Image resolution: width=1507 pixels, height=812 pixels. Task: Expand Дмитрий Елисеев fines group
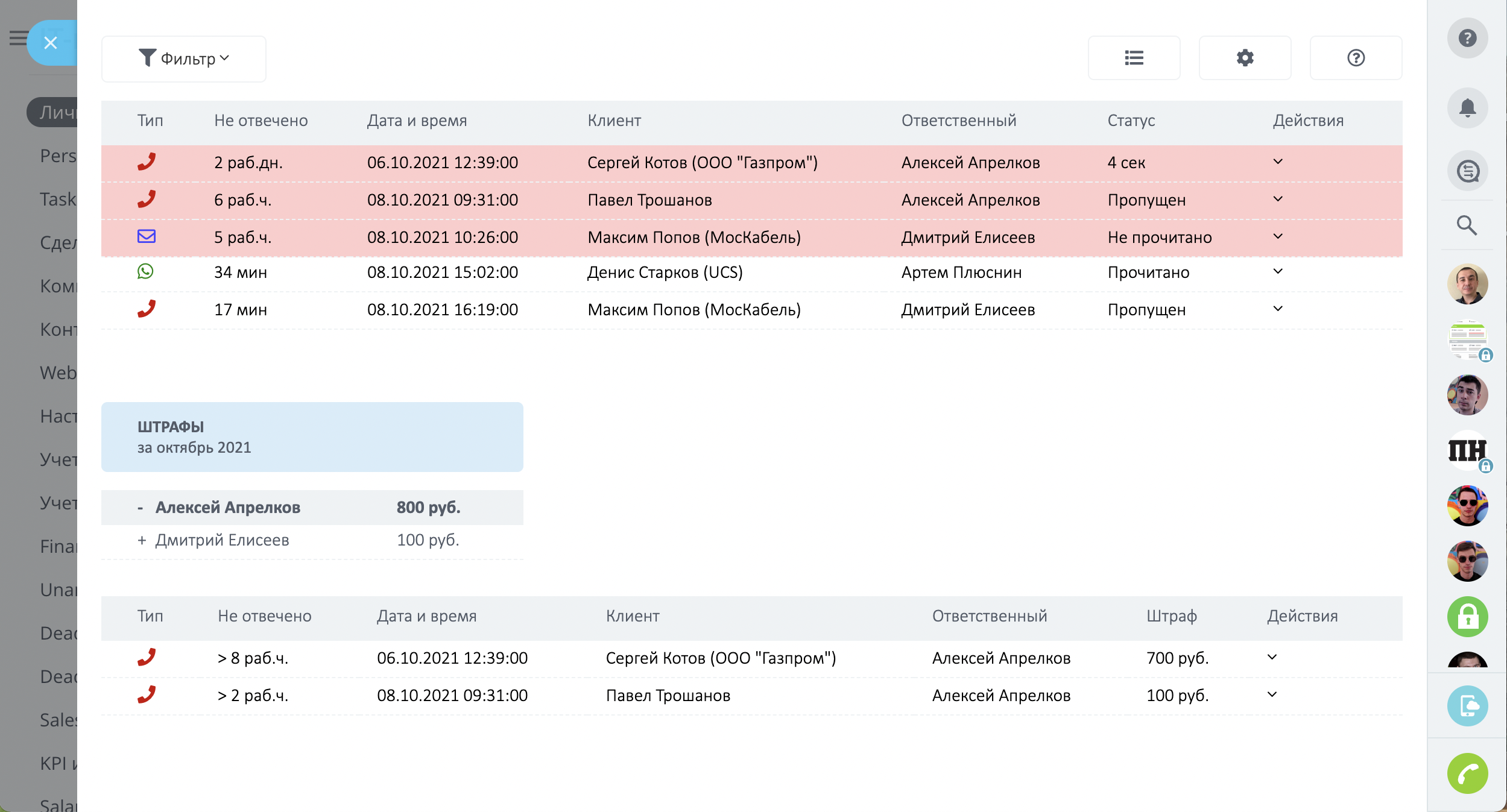(x=142, y=540)
